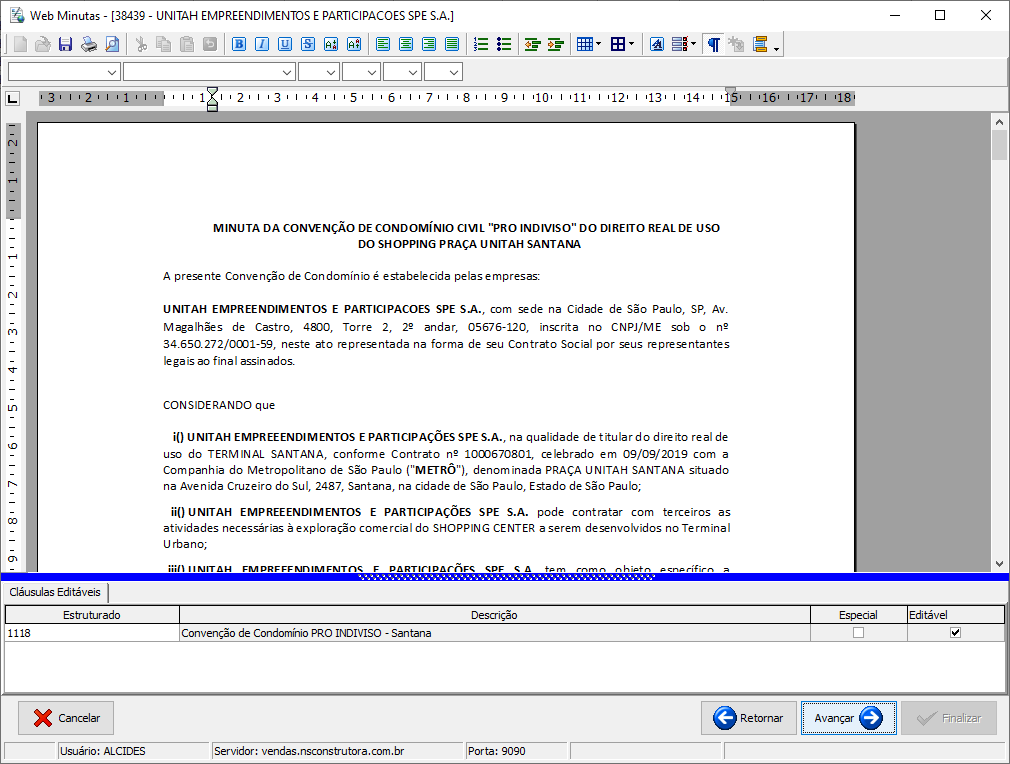Click the grayed insert-field icon

click(736, 44)
